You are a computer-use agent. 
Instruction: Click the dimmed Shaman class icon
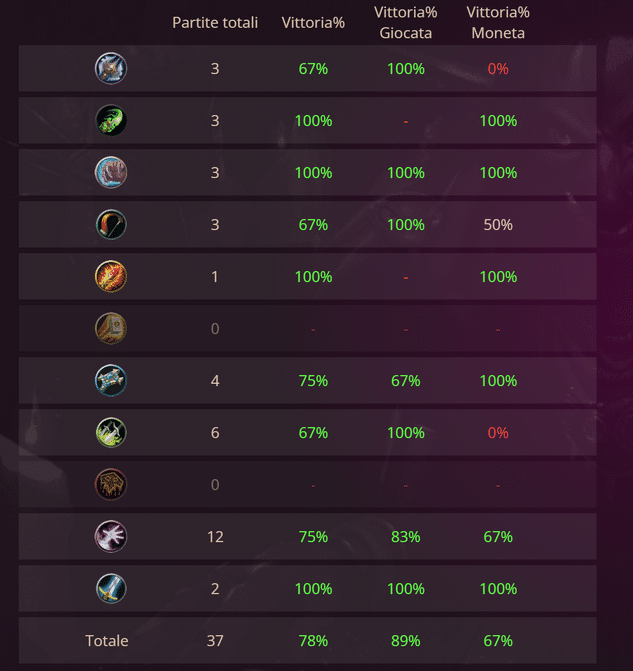[110, 485]
